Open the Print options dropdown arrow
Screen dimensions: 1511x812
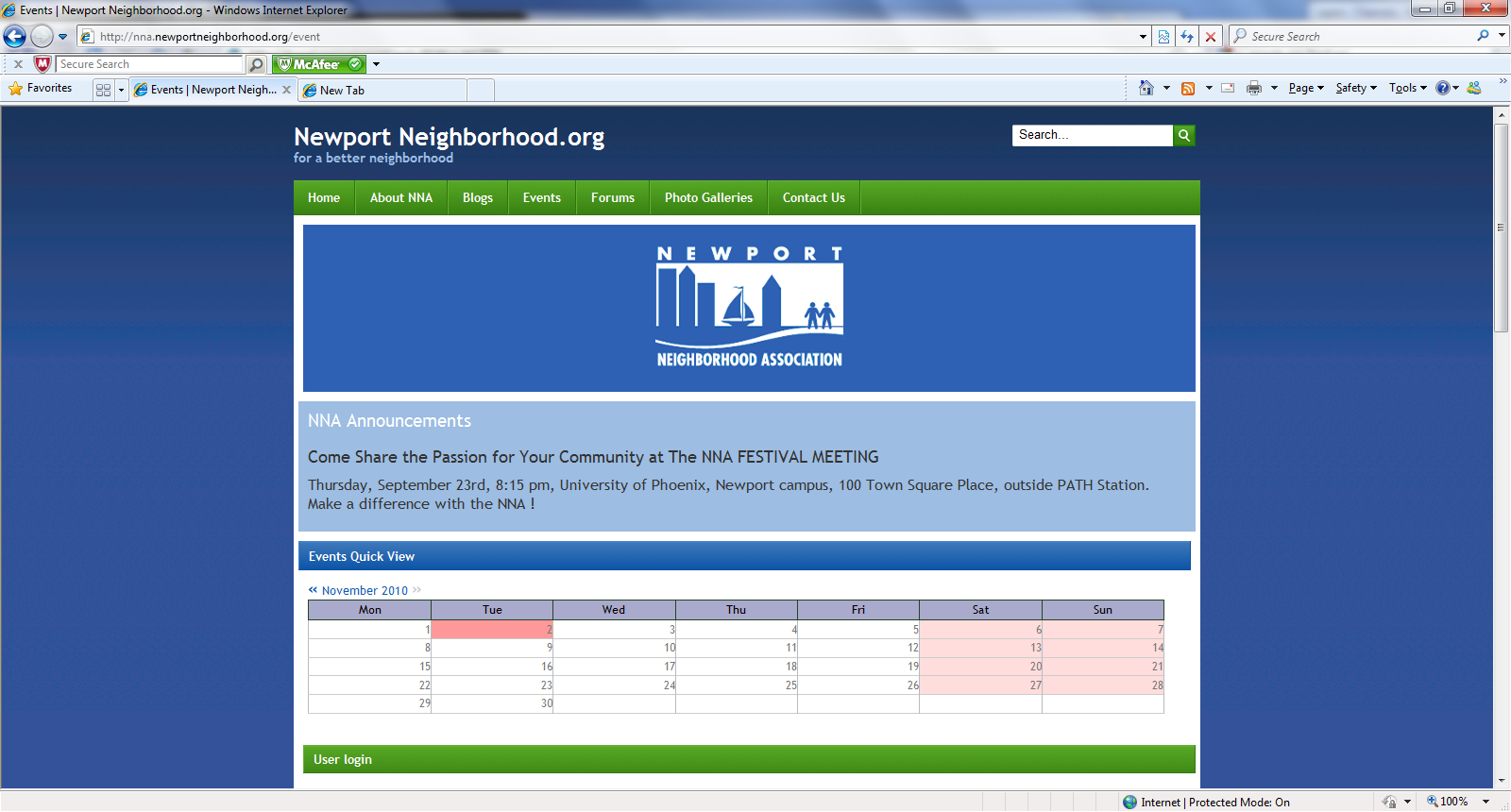pyautogui.click(x=1274, y=88)
